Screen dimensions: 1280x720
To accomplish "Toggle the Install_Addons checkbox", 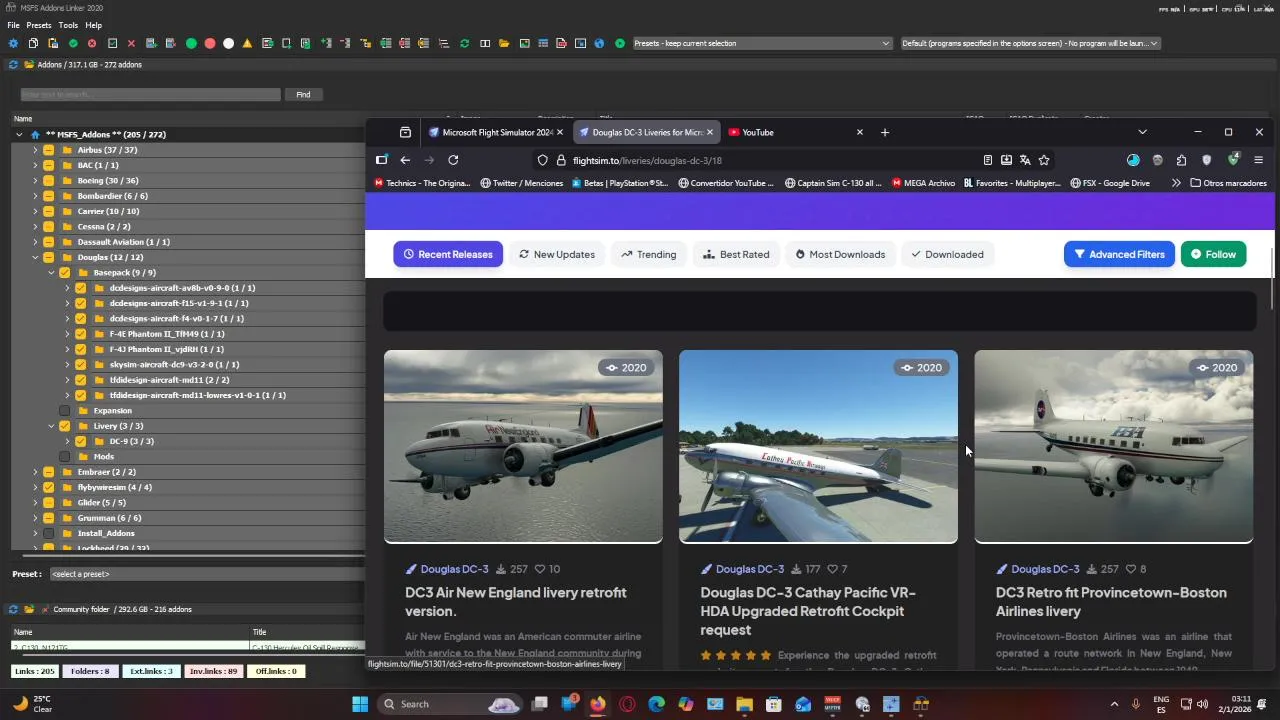I will (48, 533).
